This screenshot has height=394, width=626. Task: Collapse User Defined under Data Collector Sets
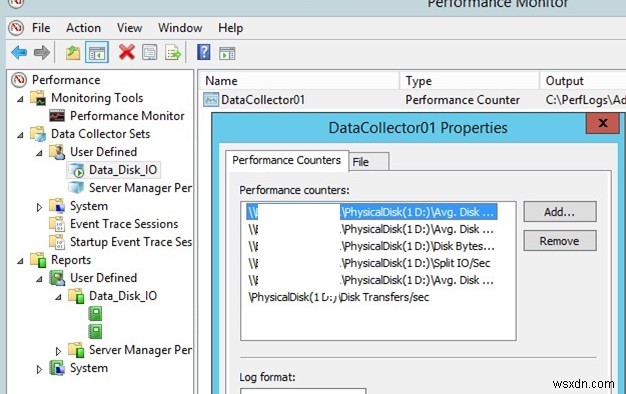coord(39,152)
